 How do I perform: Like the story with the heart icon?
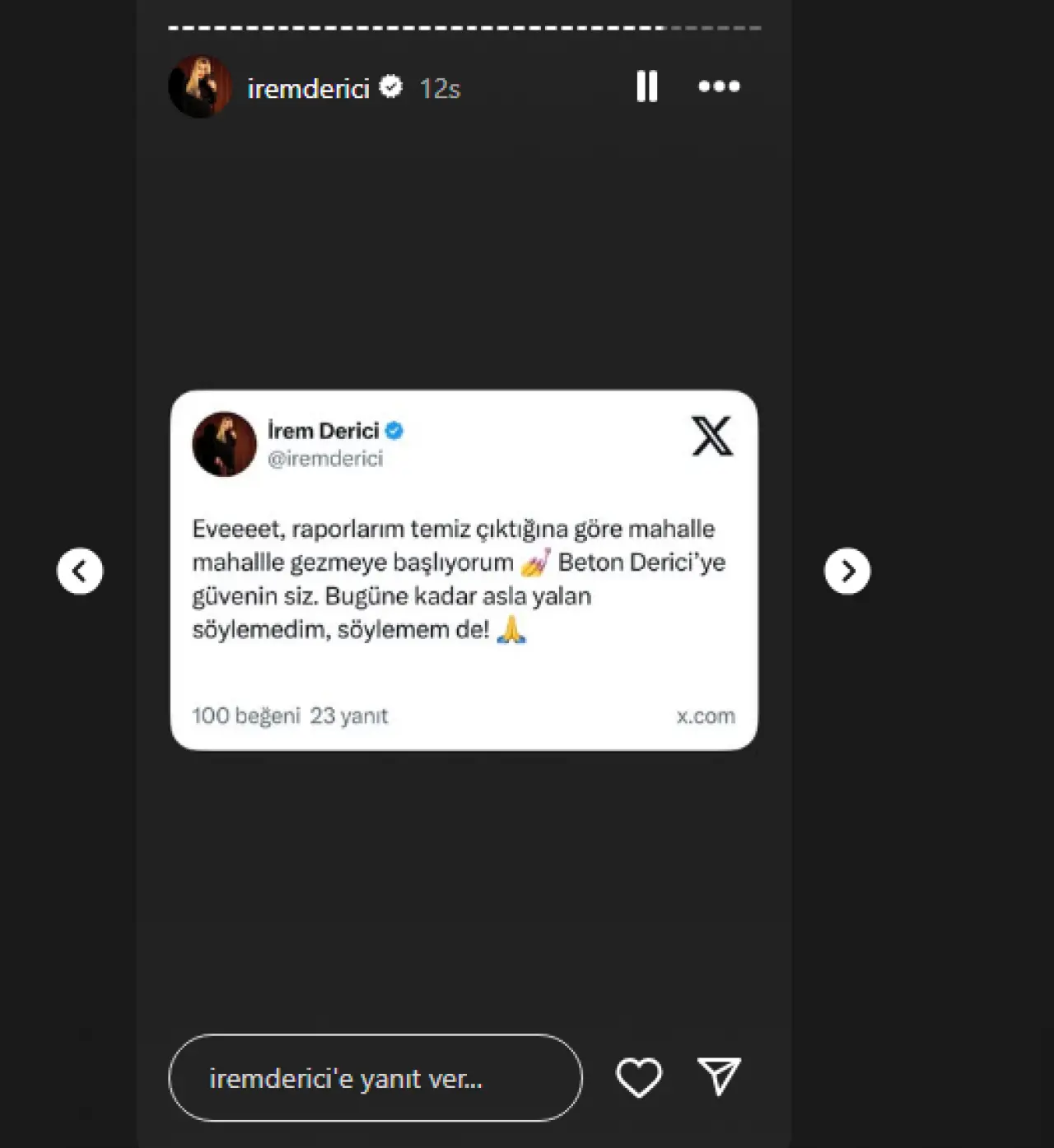(x=639, y=1077)
